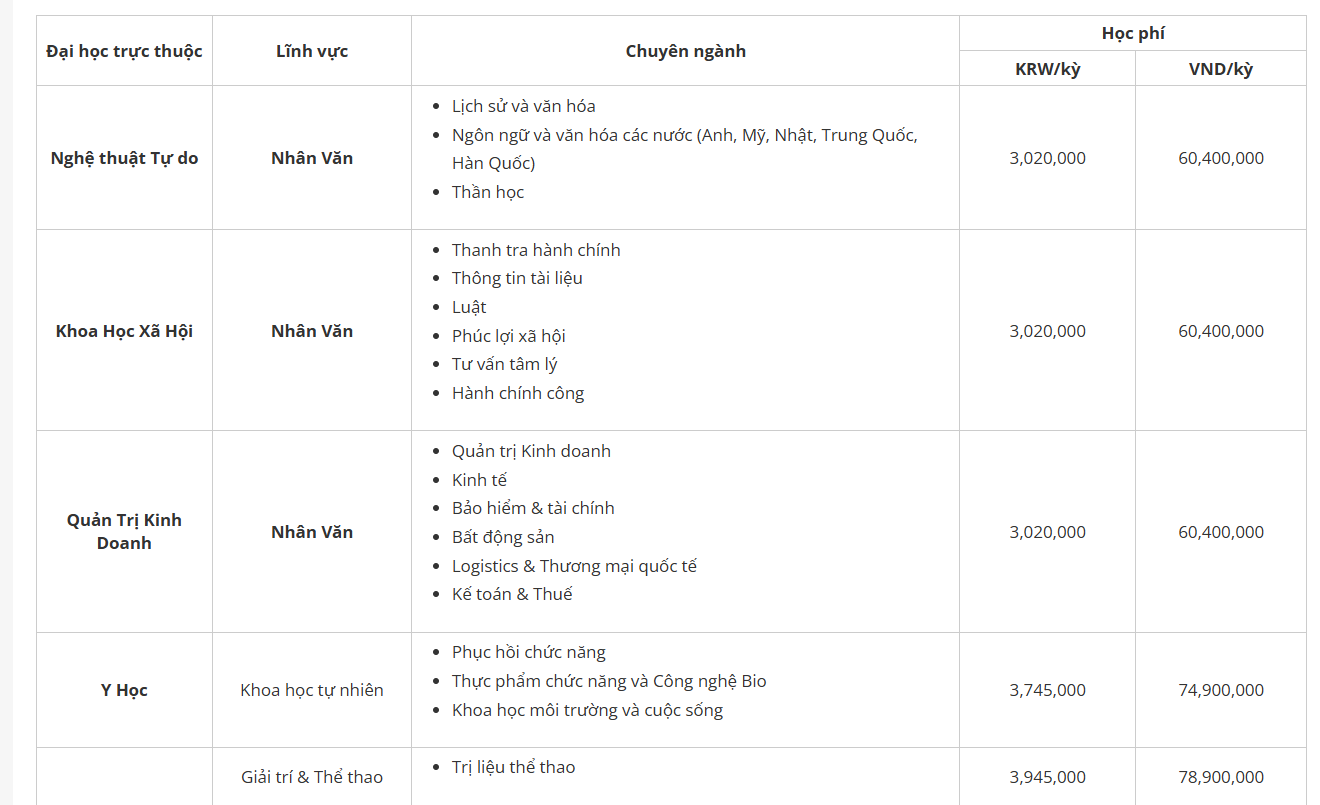The width and height of the screenshot is (1320, 805).
Task: Select the 3,945,000 KRW tuition value
Action: (x=1047, y=777)
